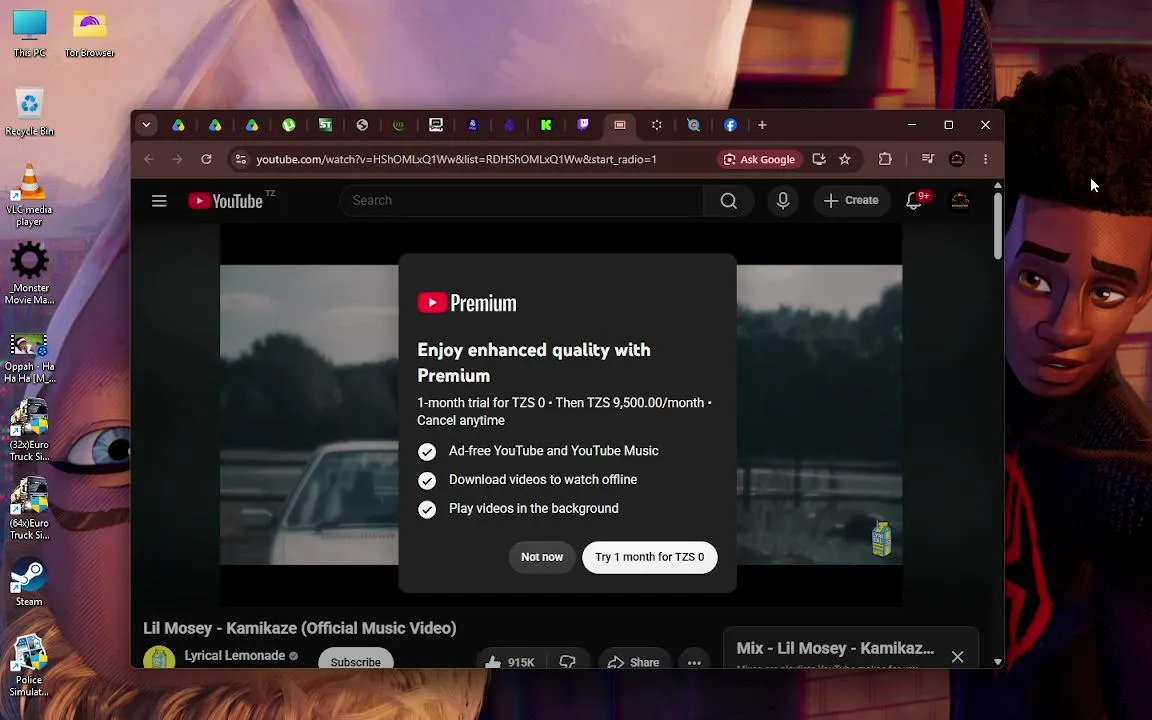Open This PC desktop icon
The image size is (1152, 720).
(29, 33)
